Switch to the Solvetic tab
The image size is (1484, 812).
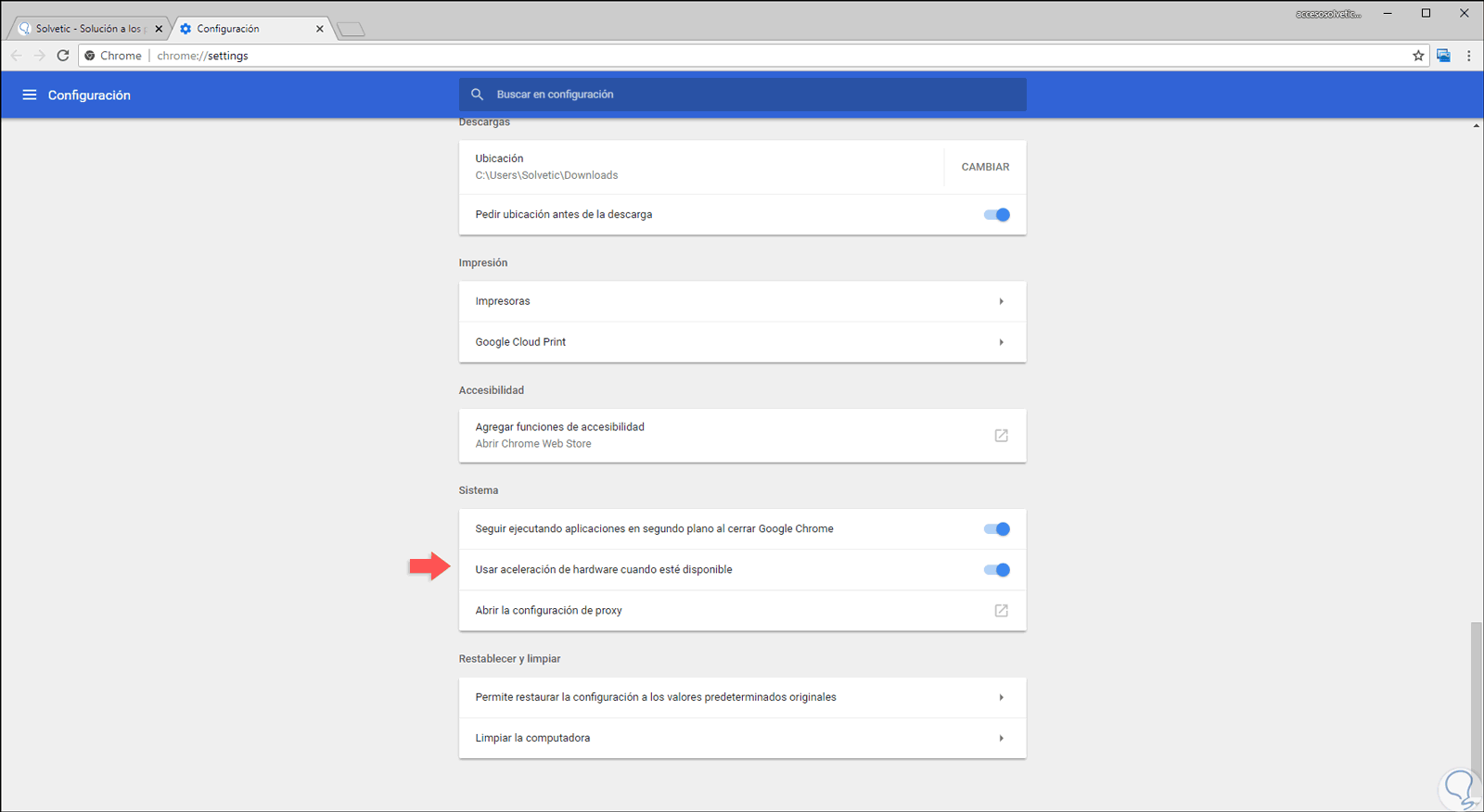click(90, 29)
